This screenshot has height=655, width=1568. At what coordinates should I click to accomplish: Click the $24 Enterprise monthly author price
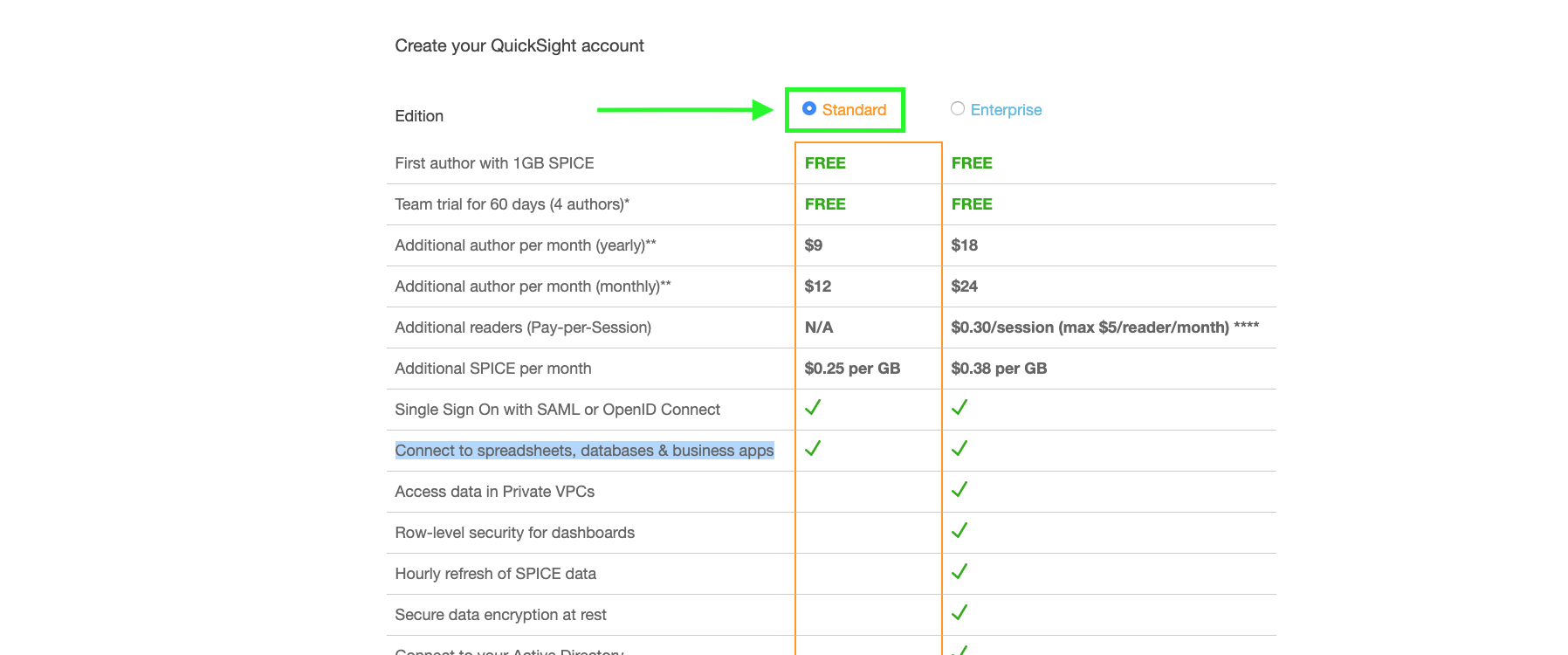point(965,286)
